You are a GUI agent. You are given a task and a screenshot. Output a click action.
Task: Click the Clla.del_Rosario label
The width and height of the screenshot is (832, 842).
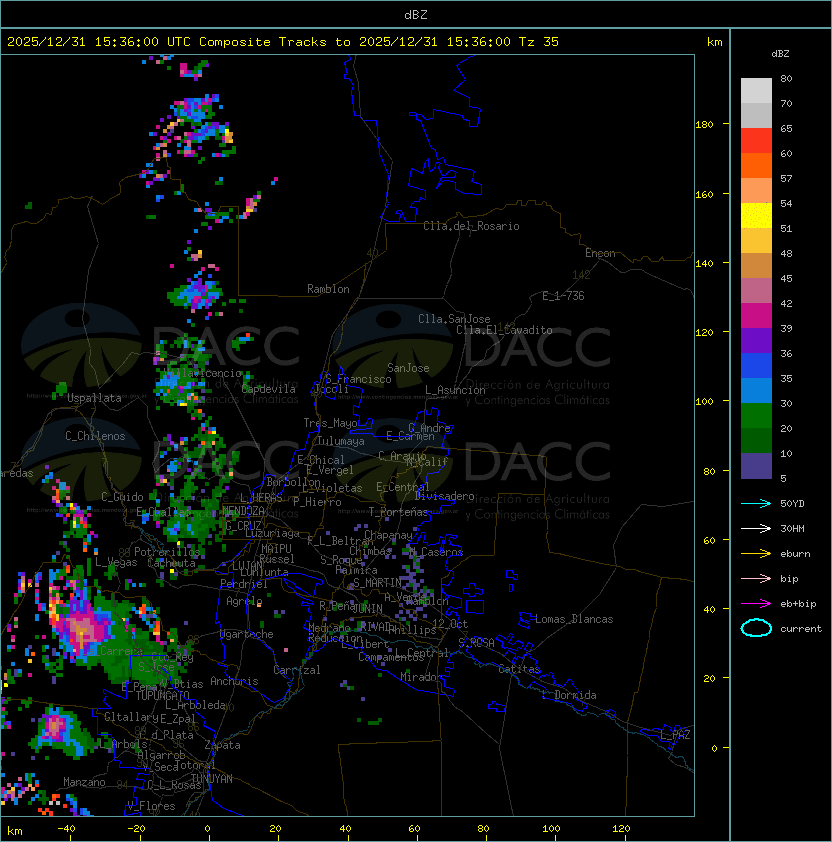click(471, 226)
